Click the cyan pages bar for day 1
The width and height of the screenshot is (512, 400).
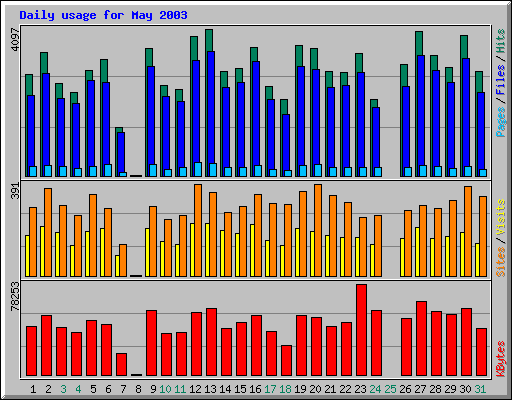(x=33, y=171)
